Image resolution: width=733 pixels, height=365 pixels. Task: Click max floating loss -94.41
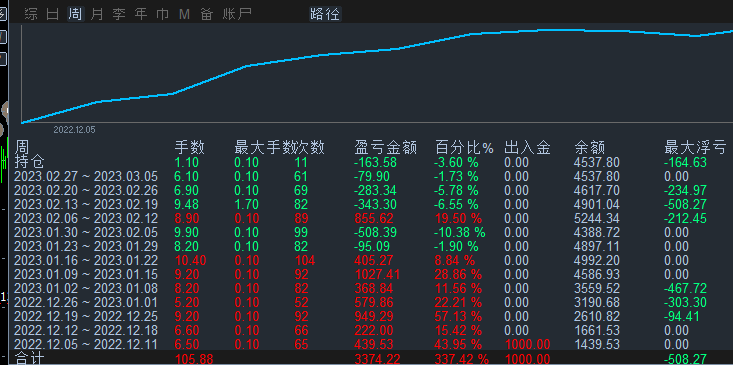click(x=682, y=316)
